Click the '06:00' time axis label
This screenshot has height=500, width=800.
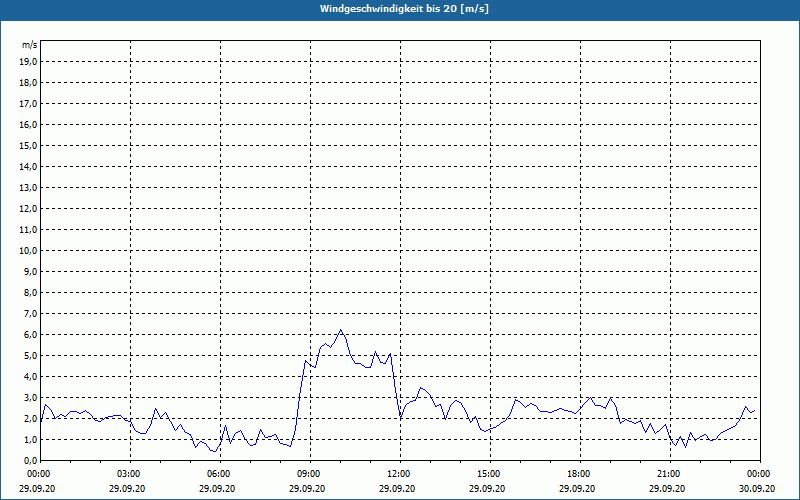[220, 474]
